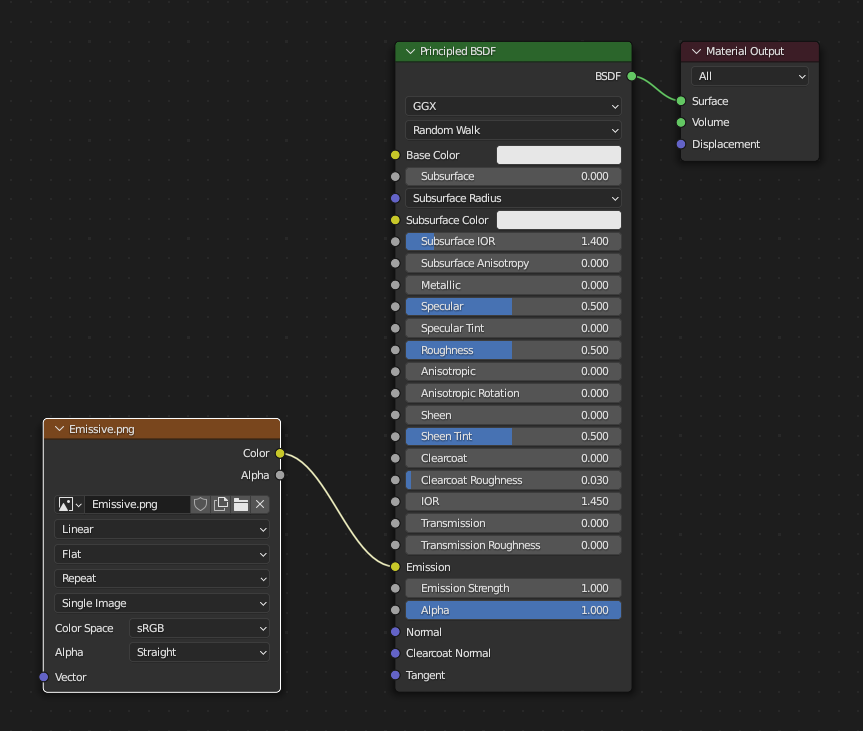Click the Subsurface Color swatch

[559, 220]
